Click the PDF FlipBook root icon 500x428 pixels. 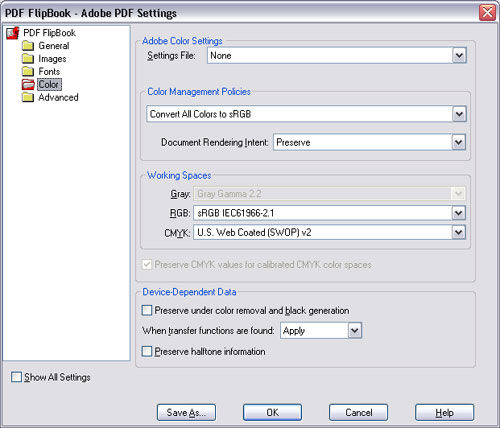pyautogui.click(x=13, y=33)
